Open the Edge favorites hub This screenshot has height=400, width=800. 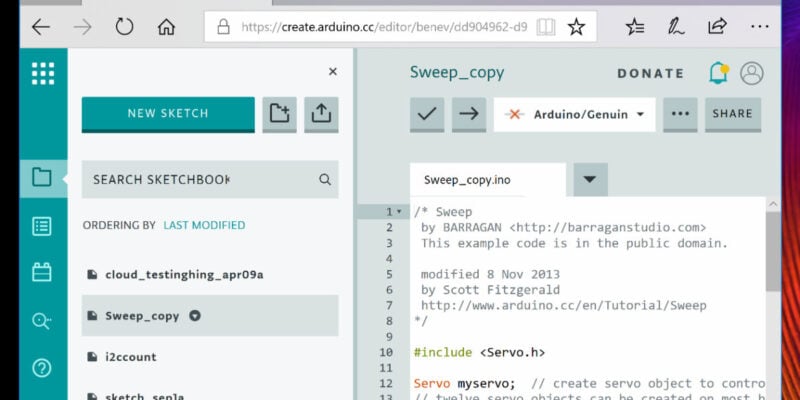tap(635, 27)
